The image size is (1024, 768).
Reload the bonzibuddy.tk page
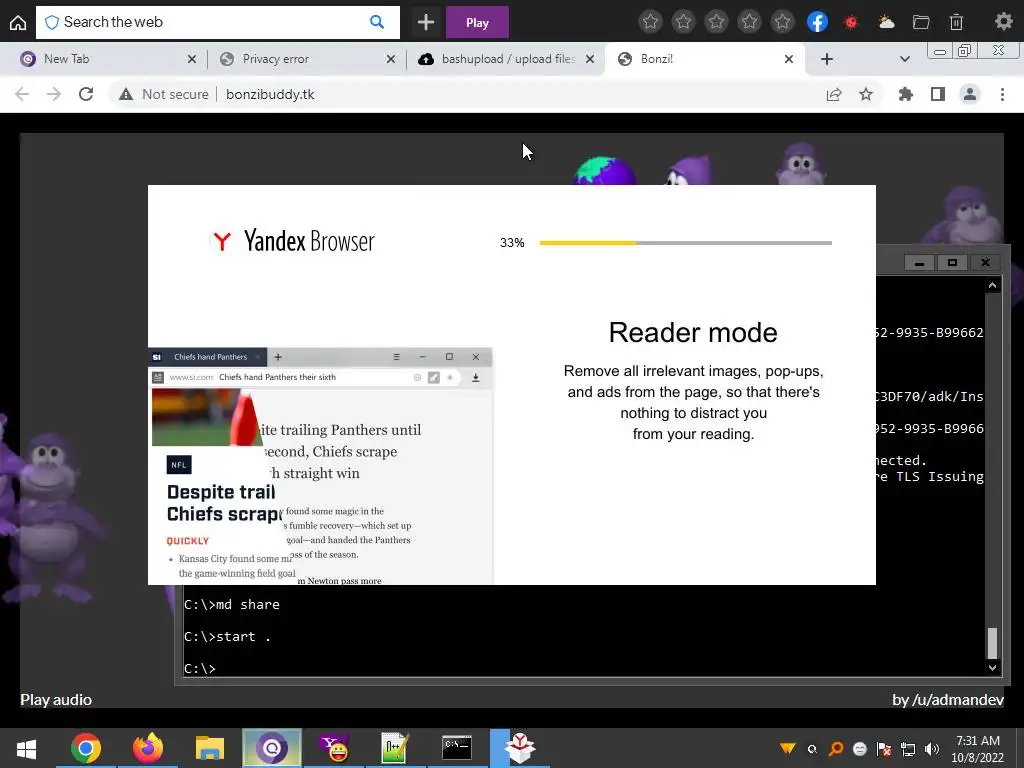86,94
